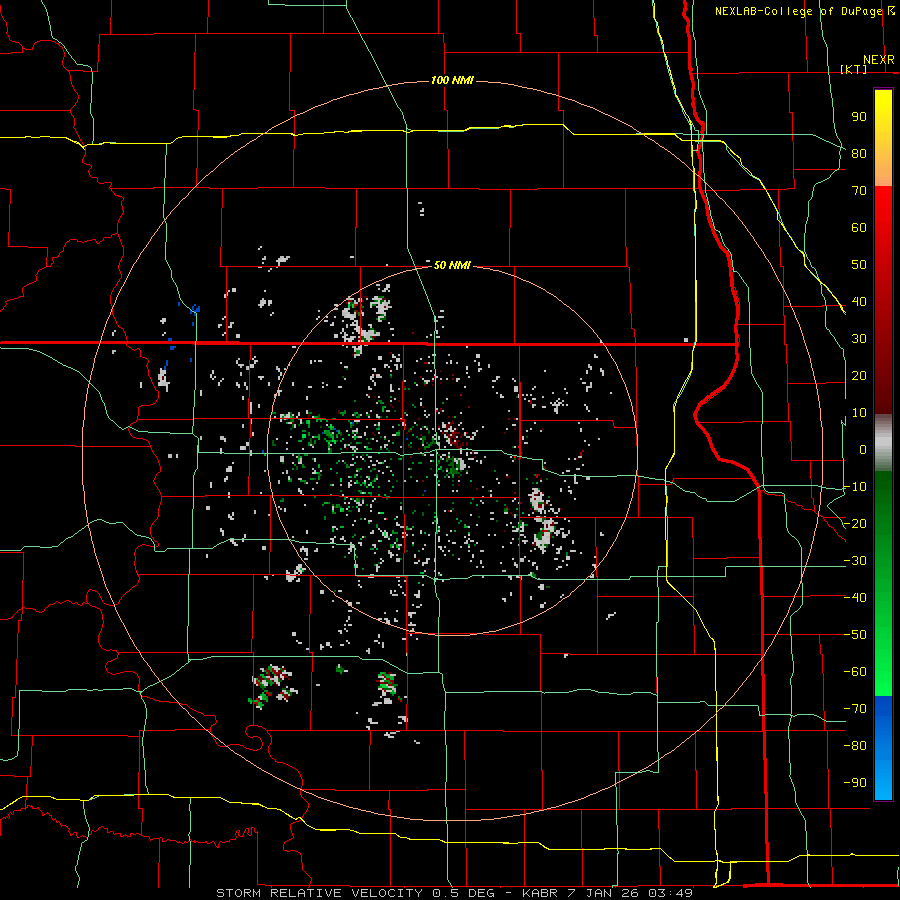Click the NEXR label above the color scale

879,60
